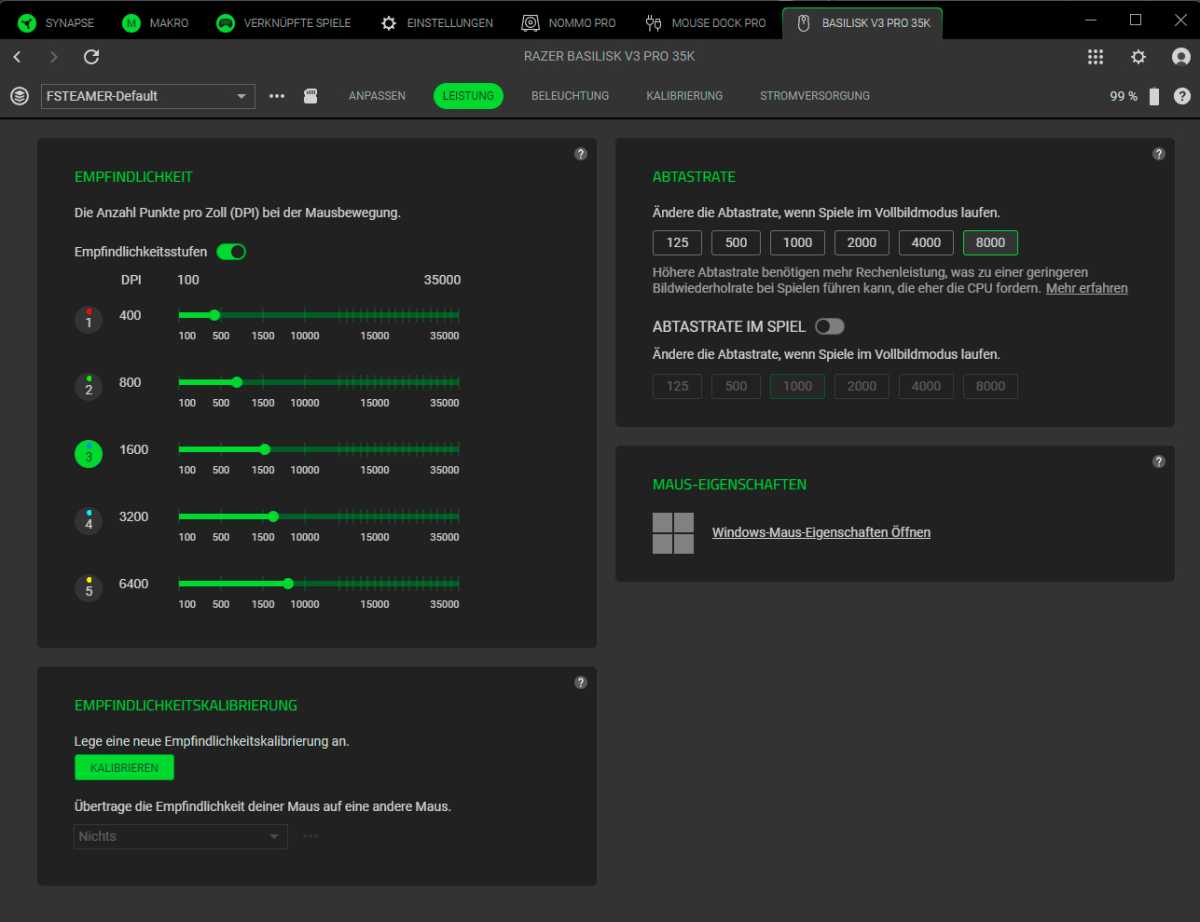The height and width of the screenshot is (922, 1200).
Task: Click the disabled three-dot button beside Nichts
Action: [x=311, y=836]
